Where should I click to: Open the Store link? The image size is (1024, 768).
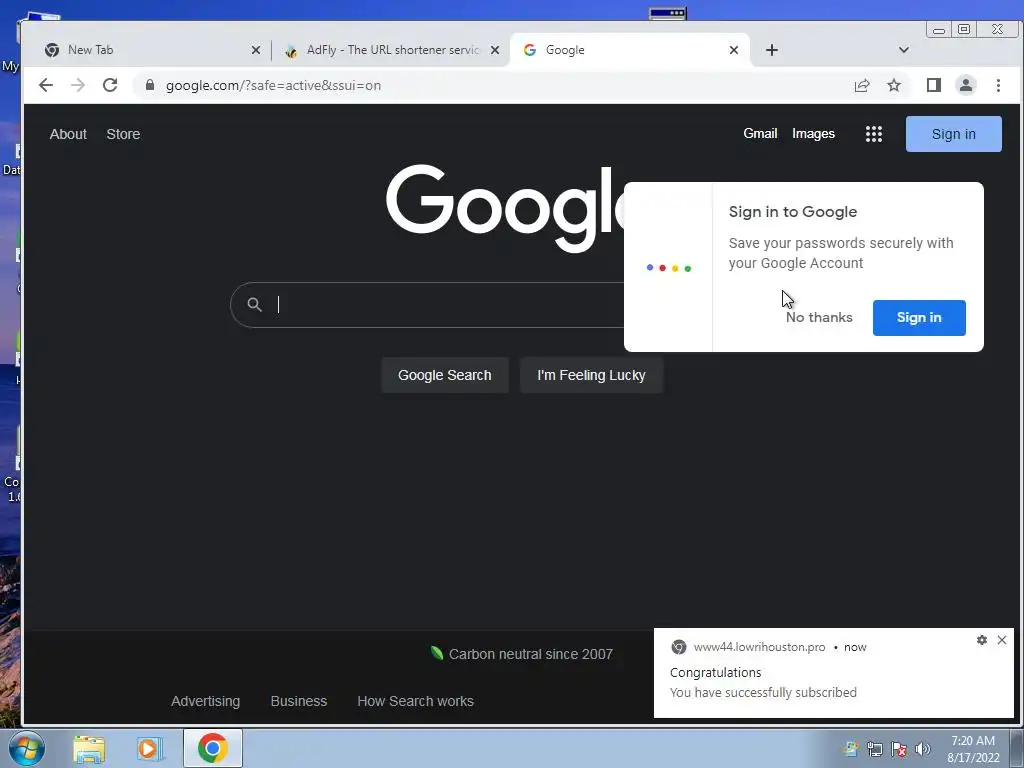pyautogui.click(x=123, y=134)
